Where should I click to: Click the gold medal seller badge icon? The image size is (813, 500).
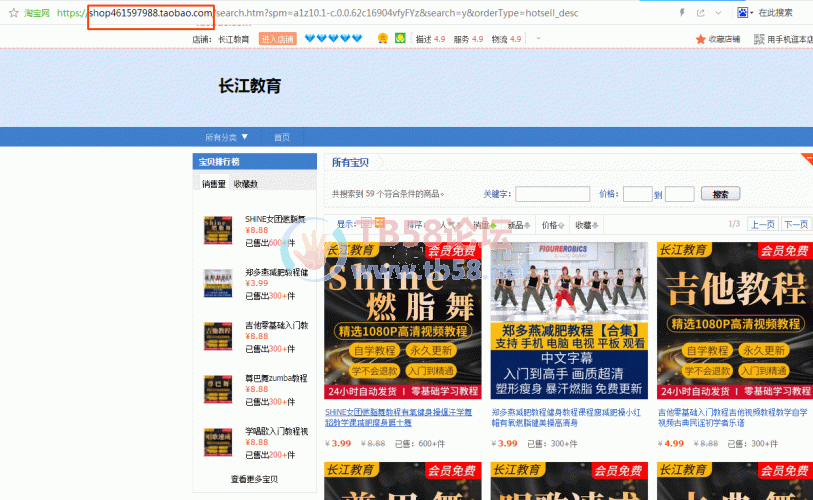coord(383,39)
